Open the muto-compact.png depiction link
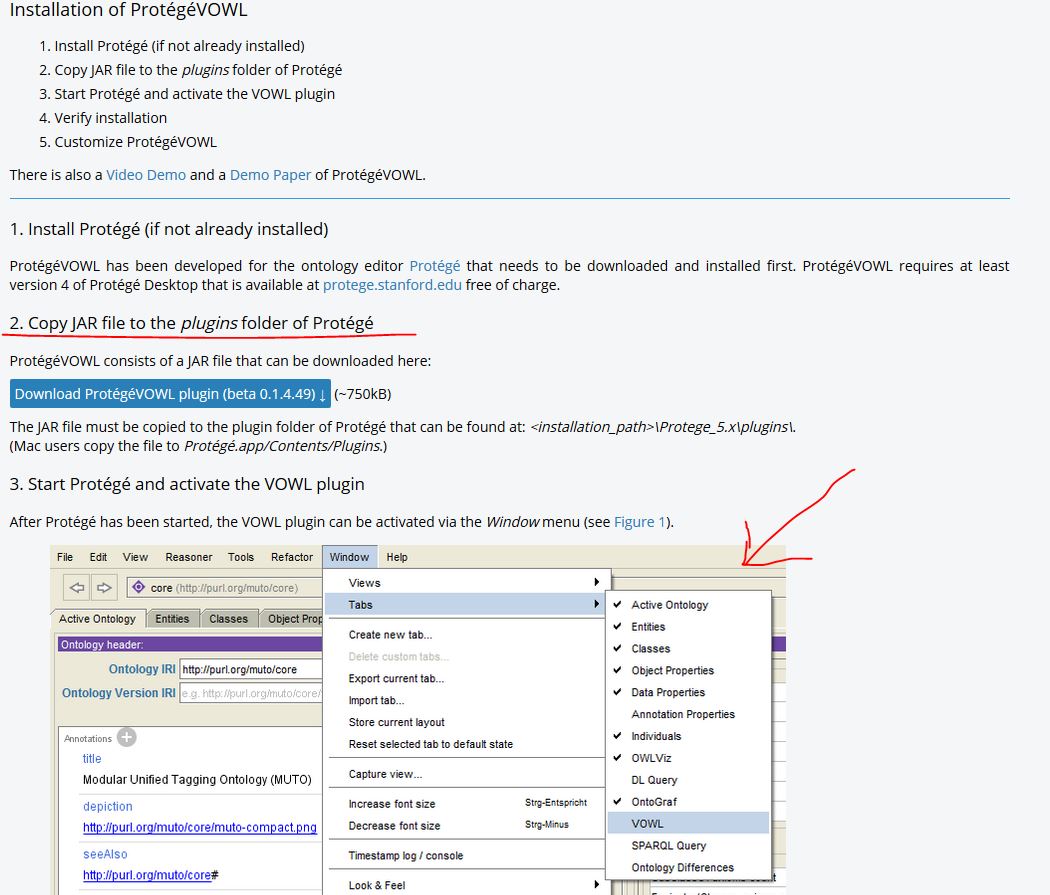This screenshot has height=895, width=1050. [199, 827]
